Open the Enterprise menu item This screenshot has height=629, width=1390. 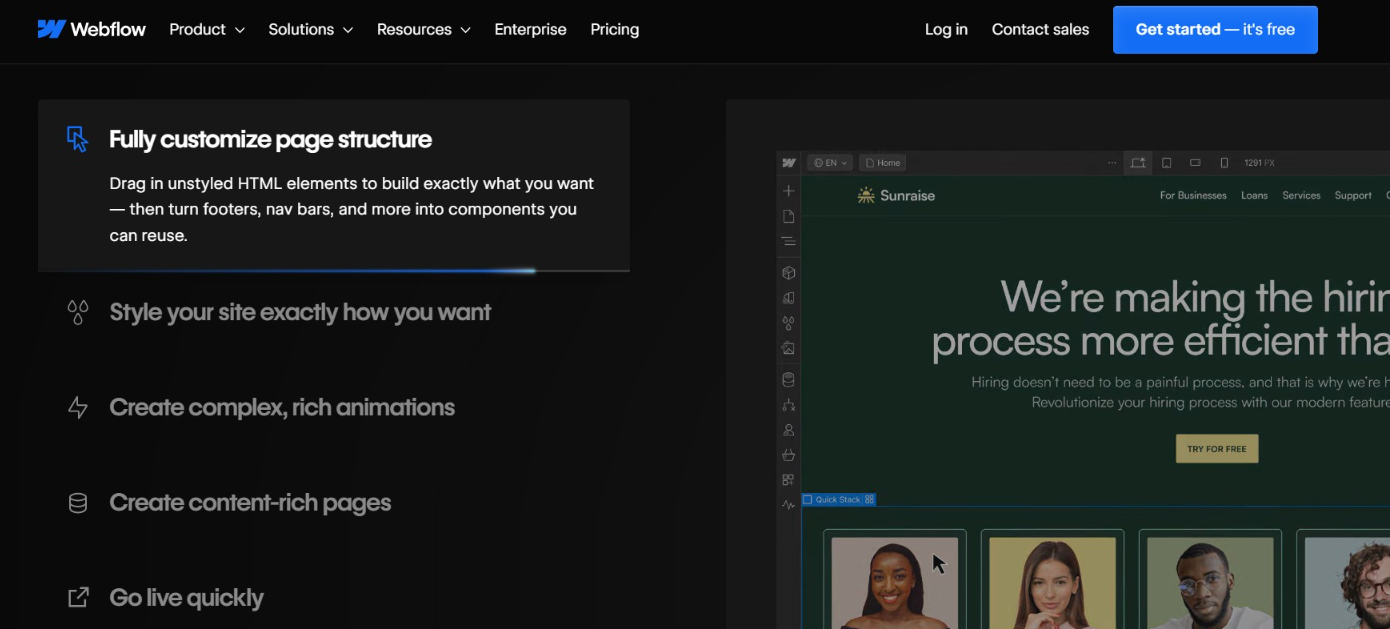[x=530, y=29]
